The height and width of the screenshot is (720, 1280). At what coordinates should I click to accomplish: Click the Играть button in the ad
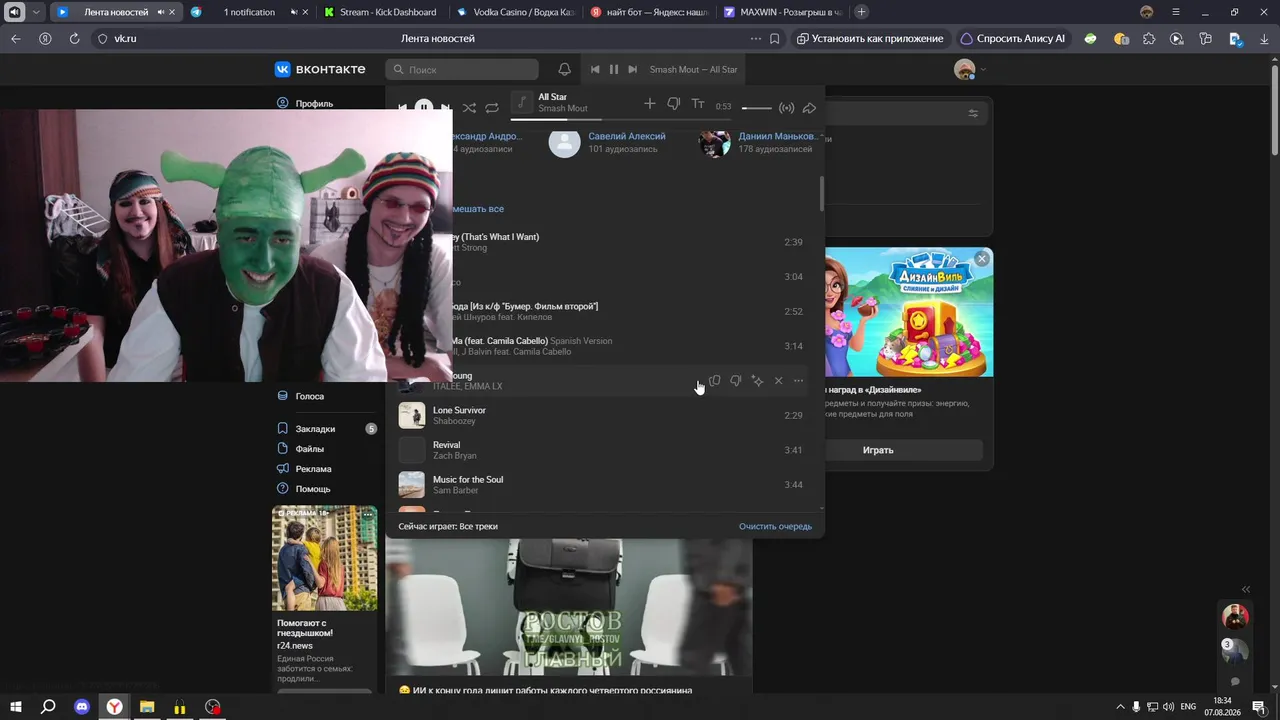pyautogui.click(x=878, y=450)
